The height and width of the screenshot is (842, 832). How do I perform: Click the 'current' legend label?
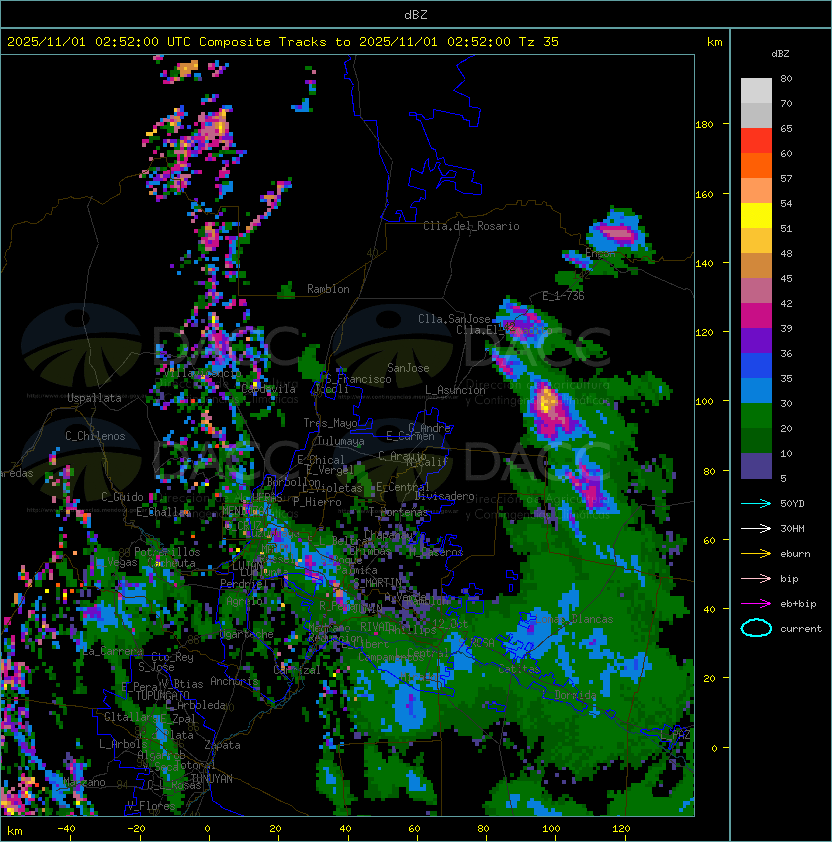click(801, 629)
